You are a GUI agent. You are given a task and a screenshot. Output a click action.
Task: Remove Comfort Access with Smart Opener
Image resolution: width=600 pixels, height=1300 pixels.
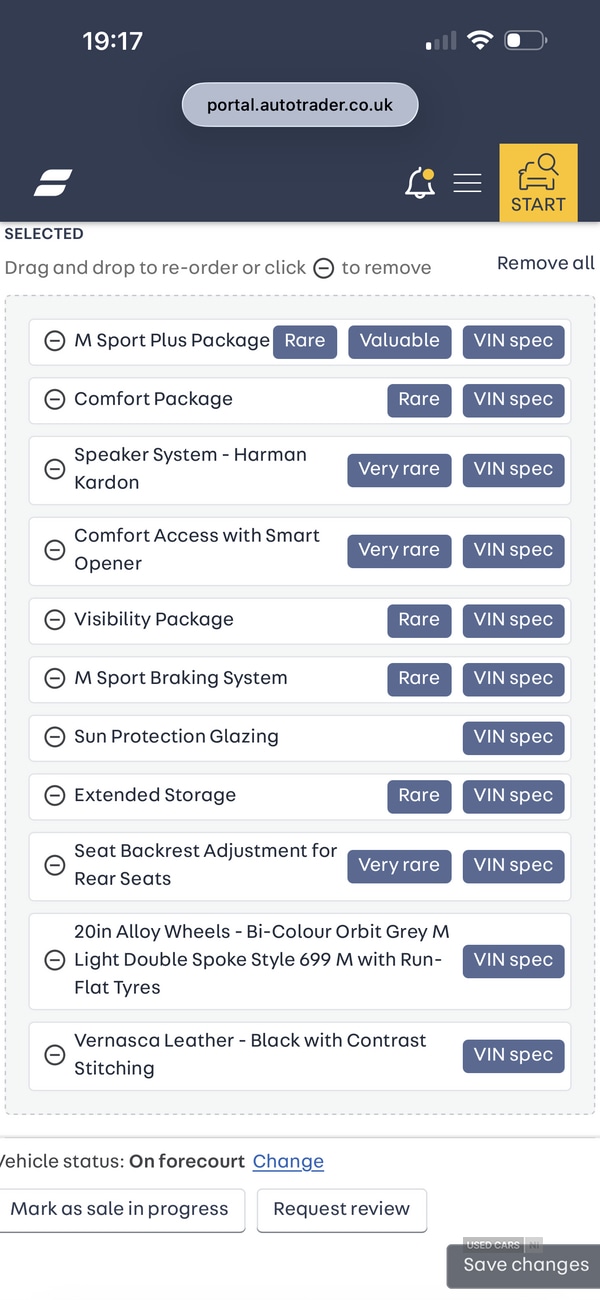pyautogui.click(x=55, y=550)
